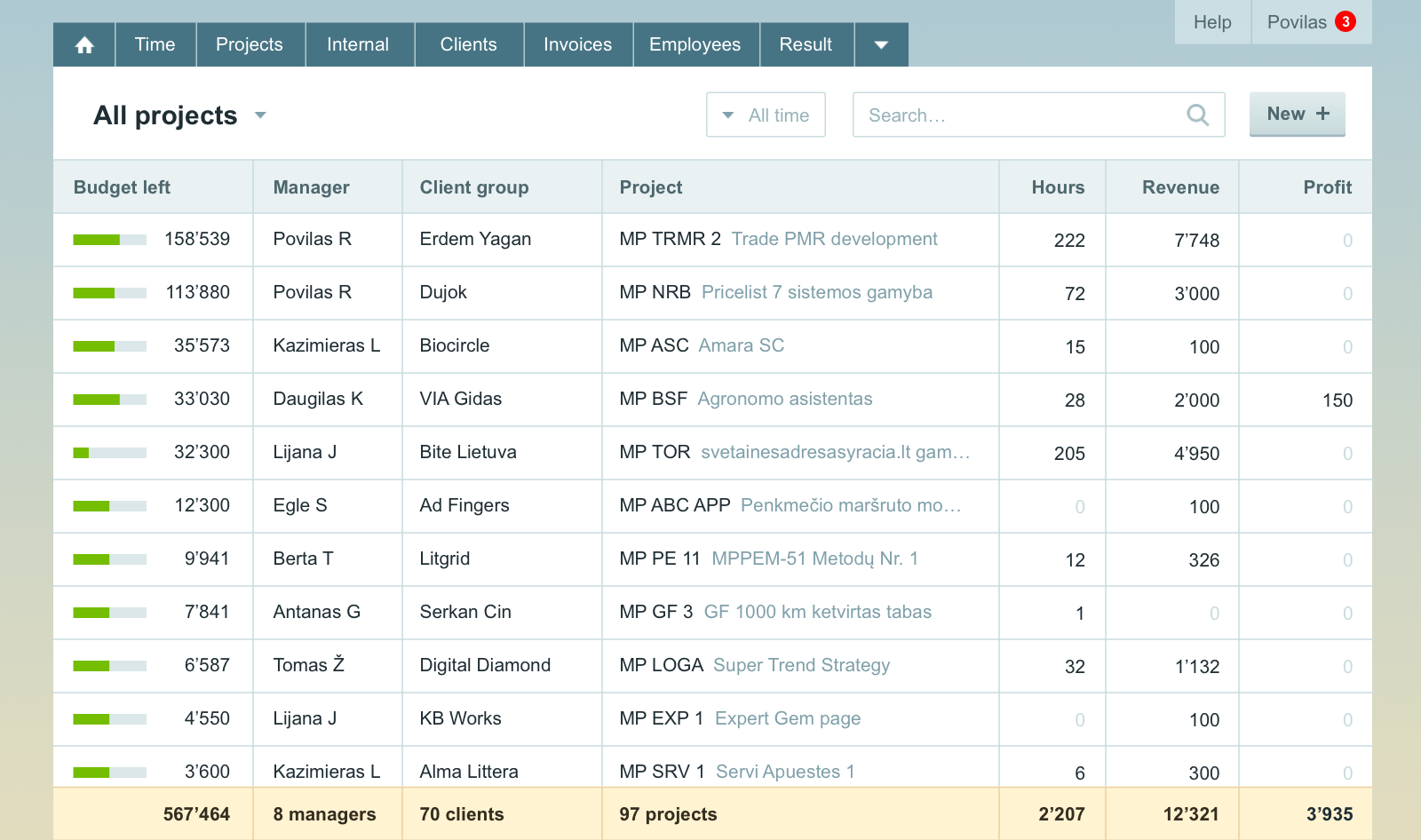This screenshot has height=840, width=1421.
Task: Click the Help link
Action: point(1211,22)
